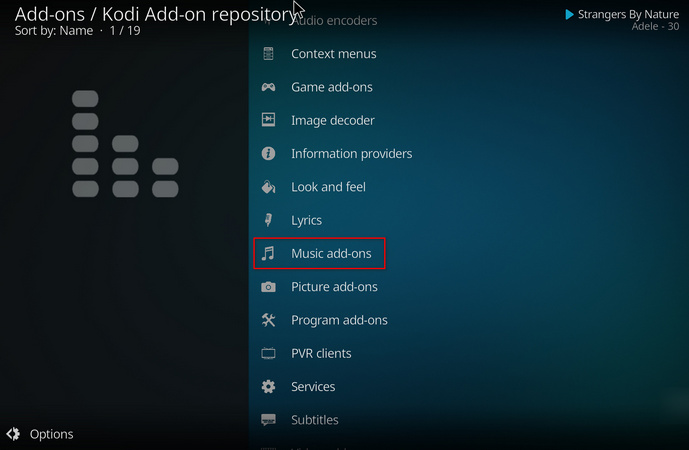Click the Strangers By Nature now playing title
Viewport: 689px width, 450px height.
628,15
